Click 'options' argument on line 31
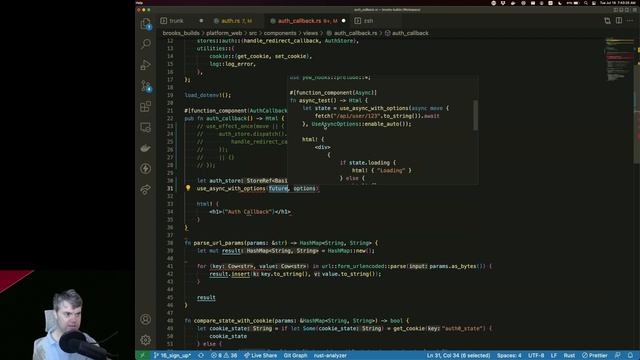This screenshot has height=360, width=640. [x=304, y=188]
